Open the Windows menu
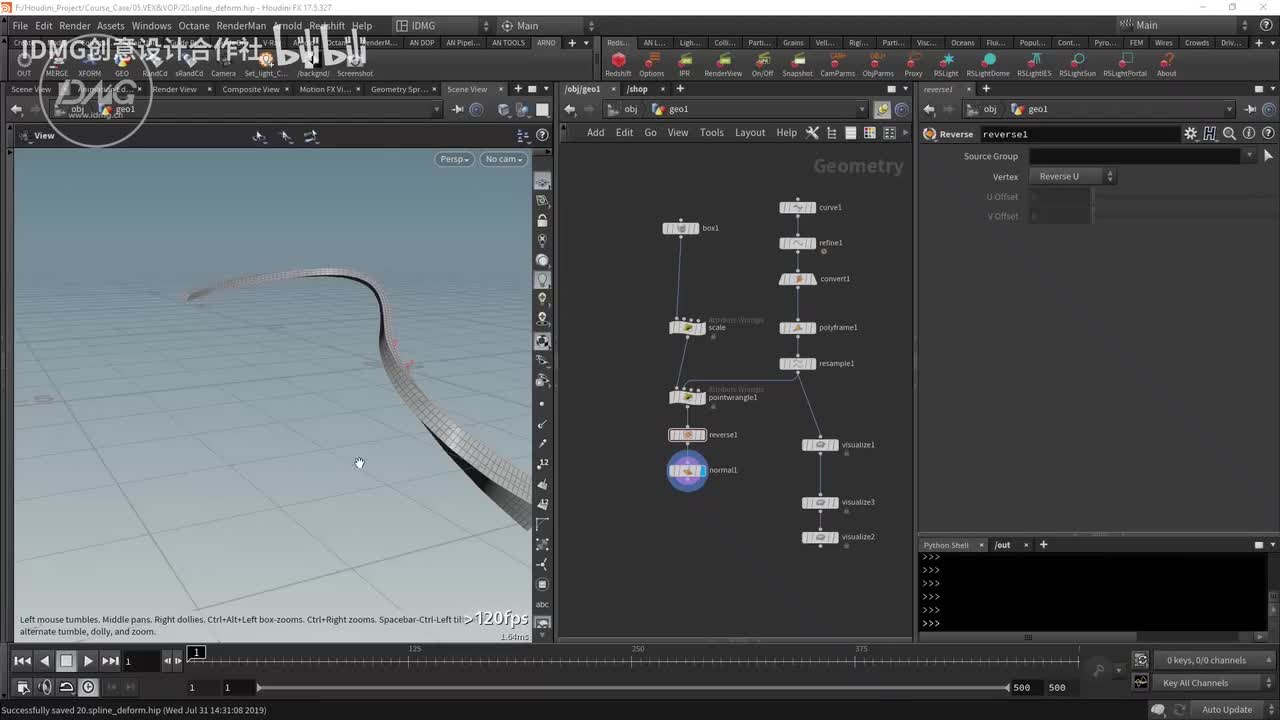The width and height of the screenshot is (1280, 720). (x=151, y=26)
